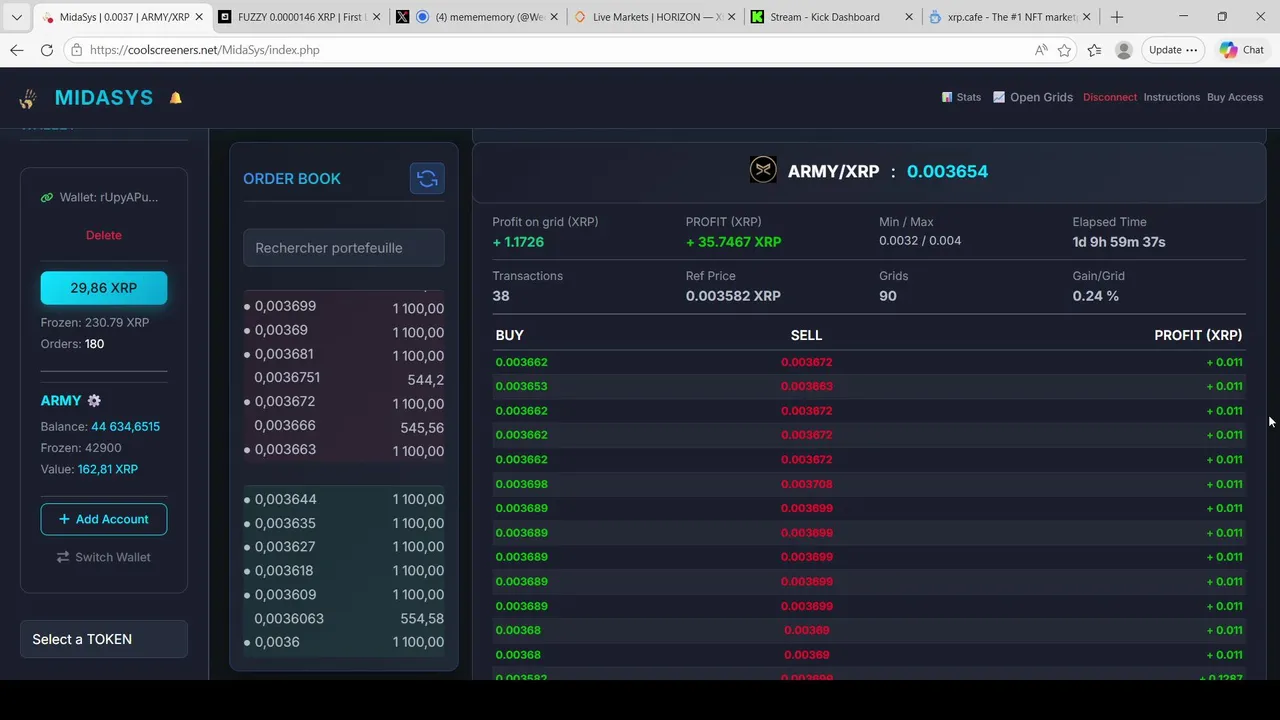The image size is (1280, 720).
Task: Click the ARMY token logo
Action: pyautogui.click(x=763, y=170)
